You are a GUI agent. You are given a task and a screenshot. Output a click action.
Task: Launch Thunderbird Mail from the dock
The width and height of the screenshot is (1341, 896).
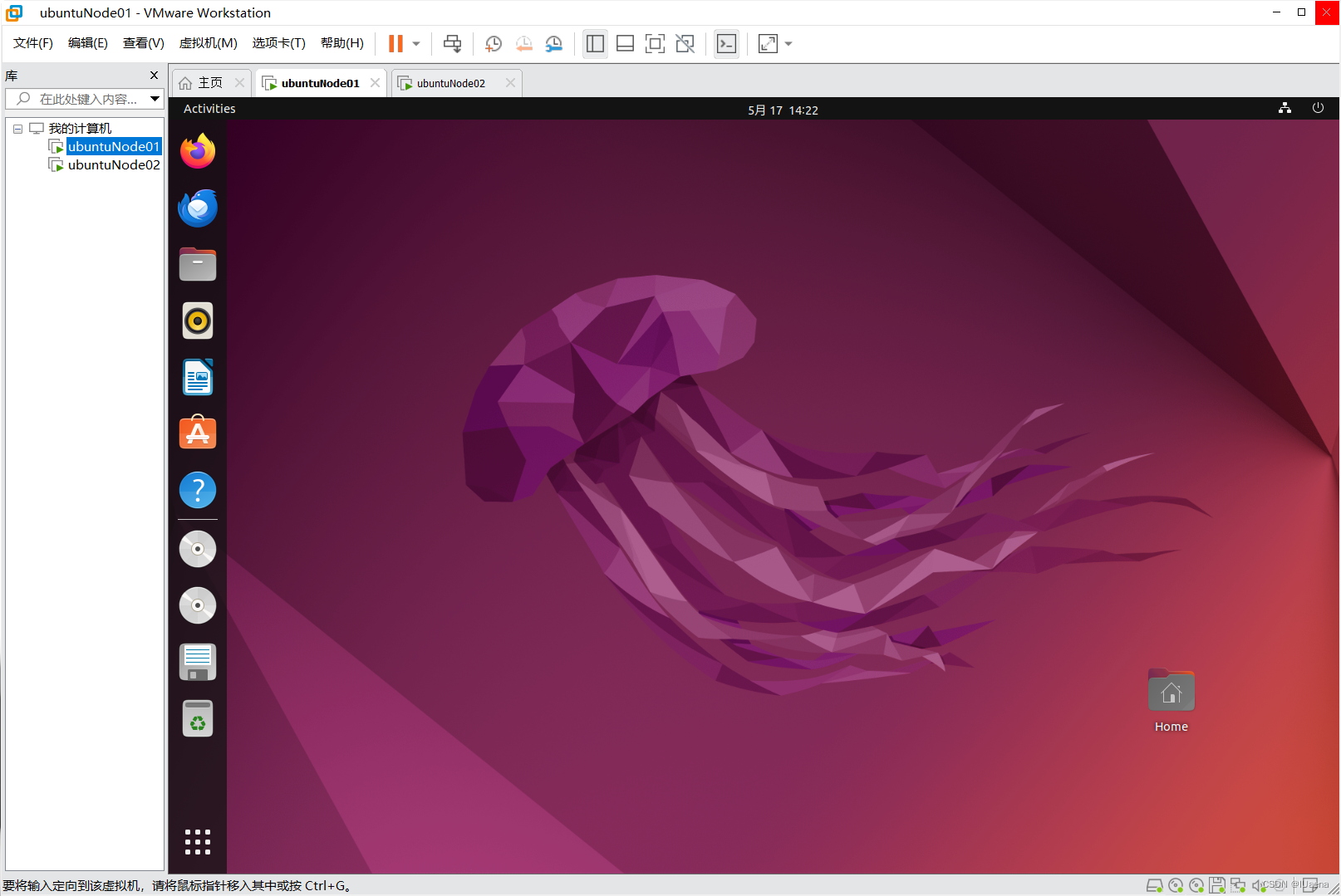tap(198, 208)
